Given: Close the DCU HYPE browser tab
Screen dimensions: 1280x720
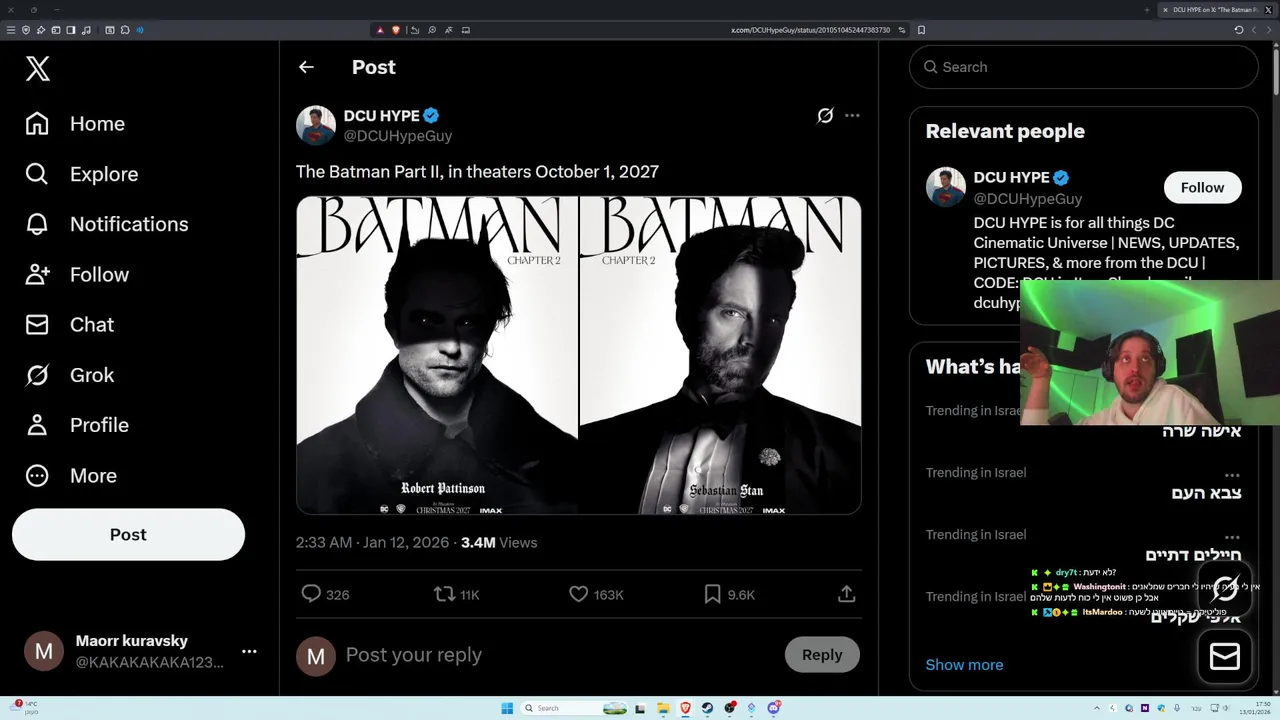Looking at the screenshot, I should (1165, 10).
